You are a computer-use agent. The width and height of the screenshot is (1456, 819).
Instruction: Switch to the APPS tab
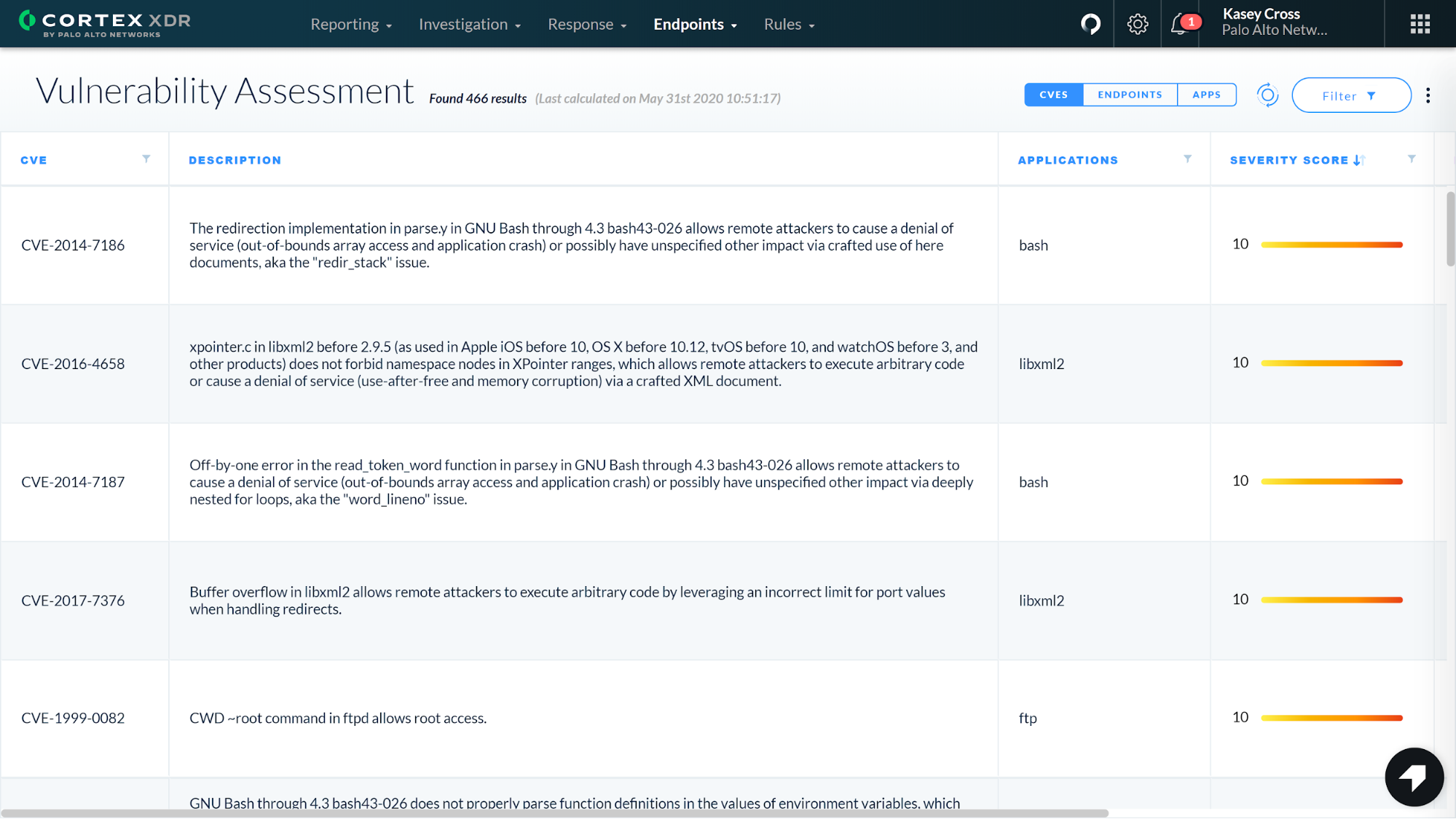pos(1207,94)
